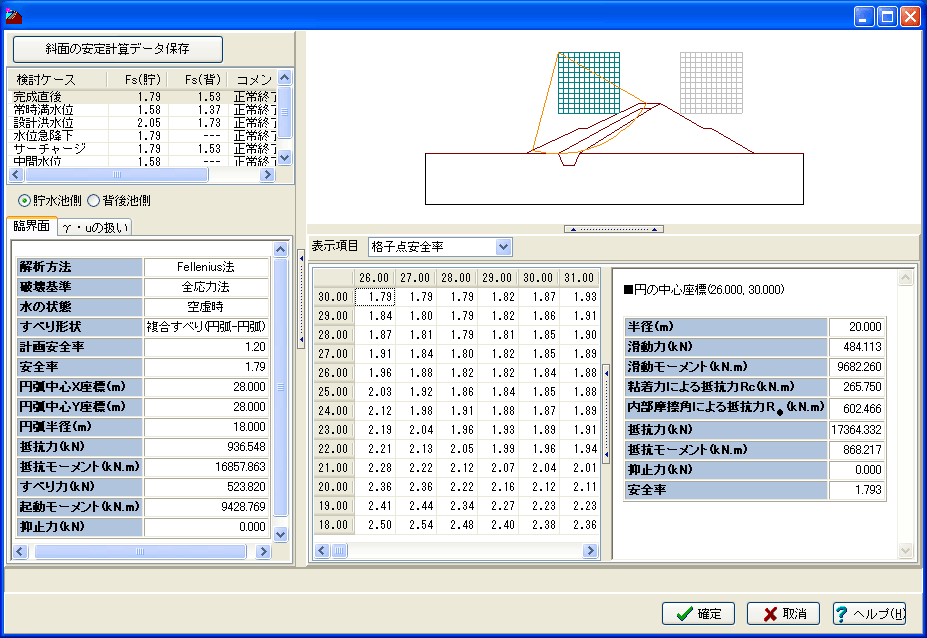Click the case list scroll-down arrow

point(284,158)
